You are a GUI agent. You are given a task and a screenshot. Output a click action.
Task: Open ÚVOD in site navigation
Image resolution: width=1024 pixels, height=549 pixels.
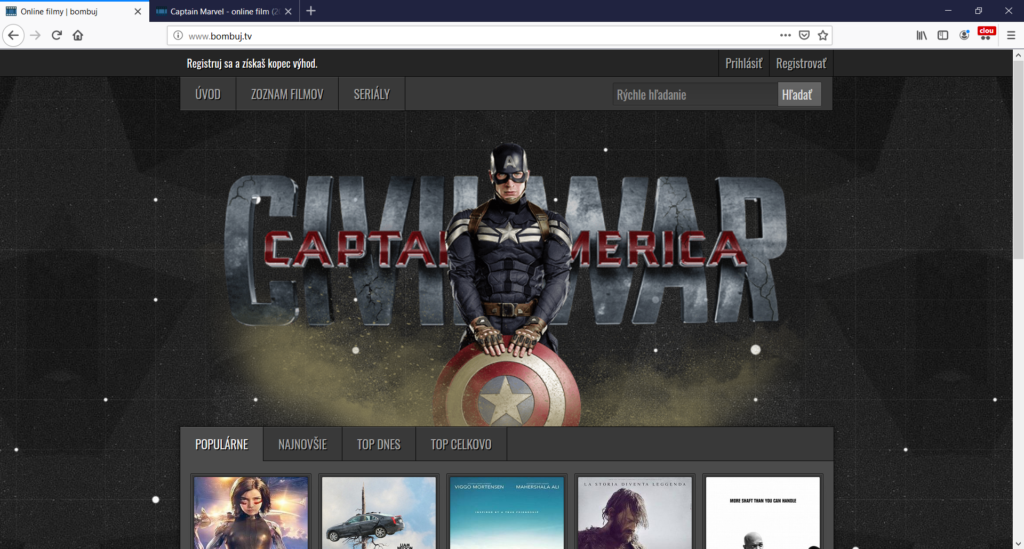[x=208, y=94]
